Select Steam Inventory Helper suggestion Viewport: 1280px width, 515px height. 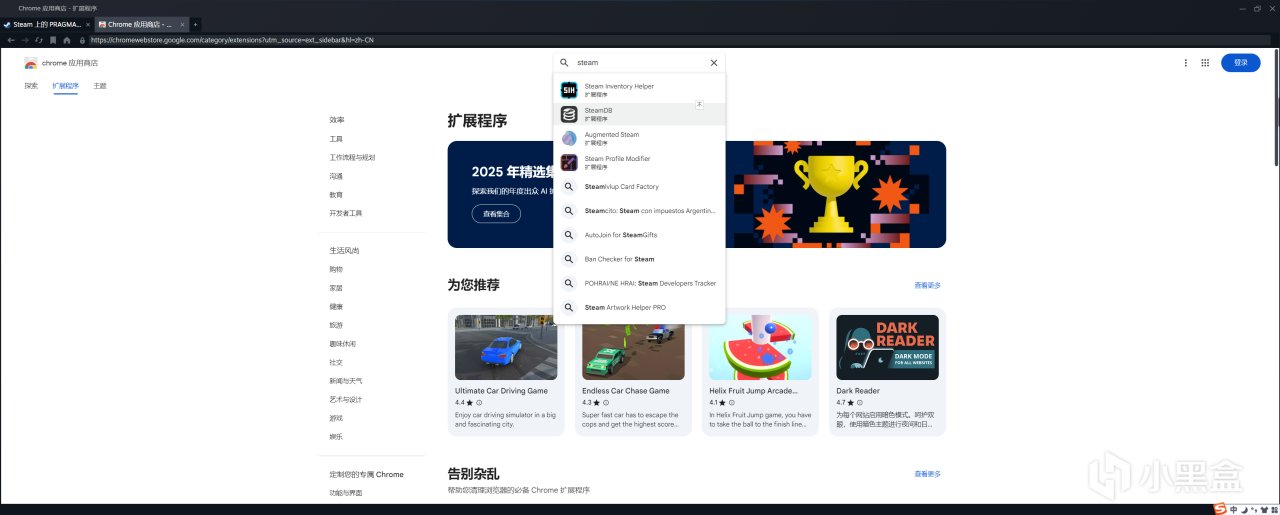[x=639, y=90]
